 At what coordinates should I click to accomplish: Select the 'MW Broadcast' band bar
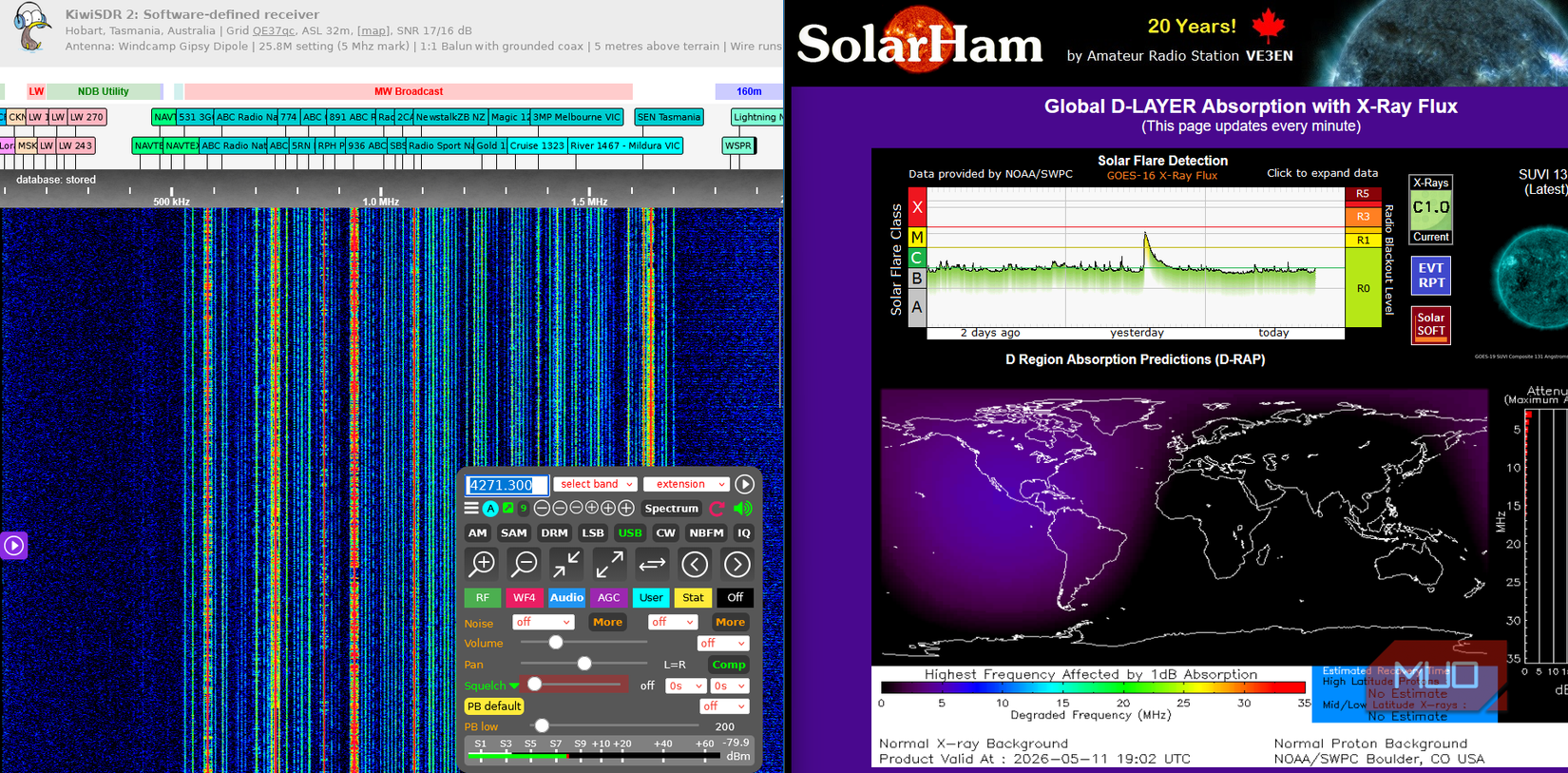click(x=409, y=91)
